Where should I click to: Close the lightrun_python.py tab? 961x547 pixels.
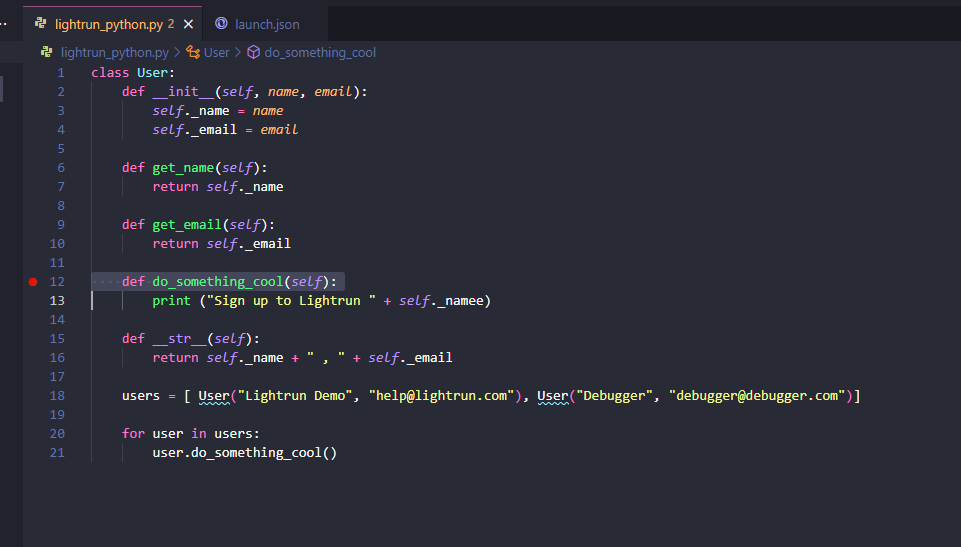click(x=188, y=24)
